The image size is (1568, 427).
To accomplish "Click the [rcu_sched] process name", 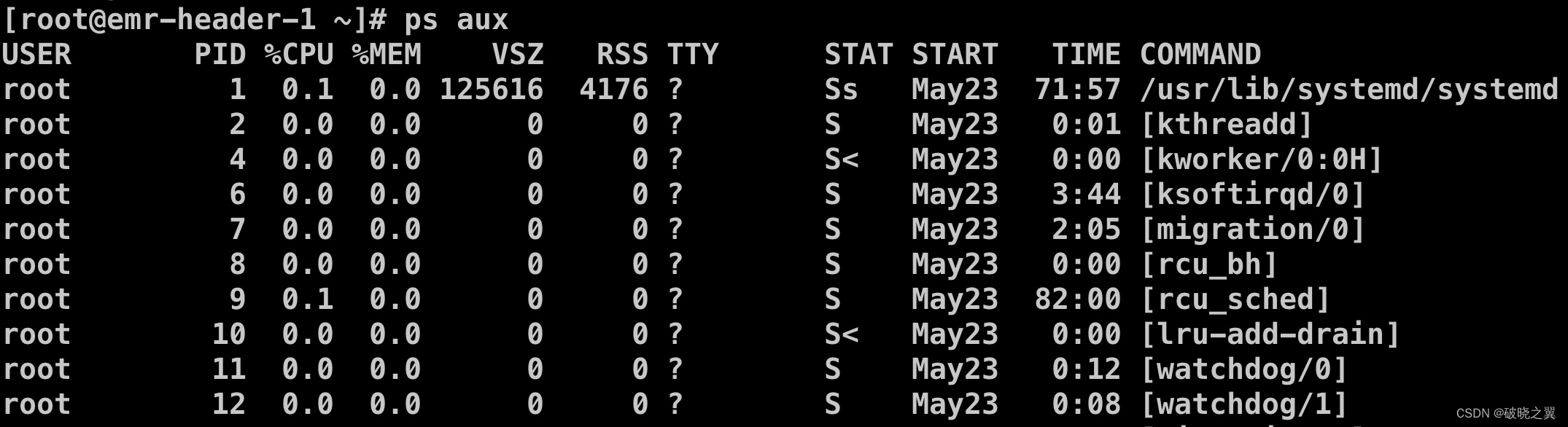I will tap(1235, 299).
